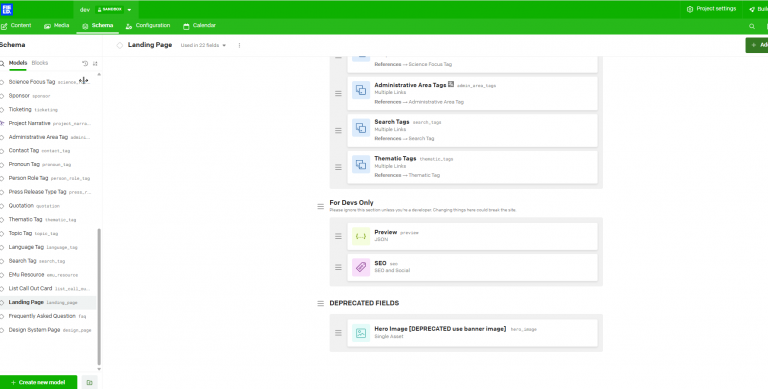The image size is (768, 389).
Task: Open the Thematic Tag model
Action: (48, 219)
